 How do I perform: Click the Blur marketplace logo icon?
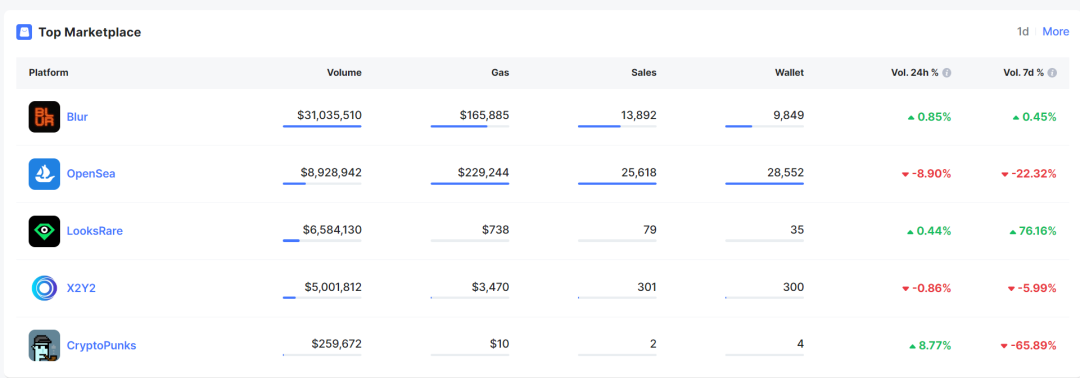coord(44,116)
